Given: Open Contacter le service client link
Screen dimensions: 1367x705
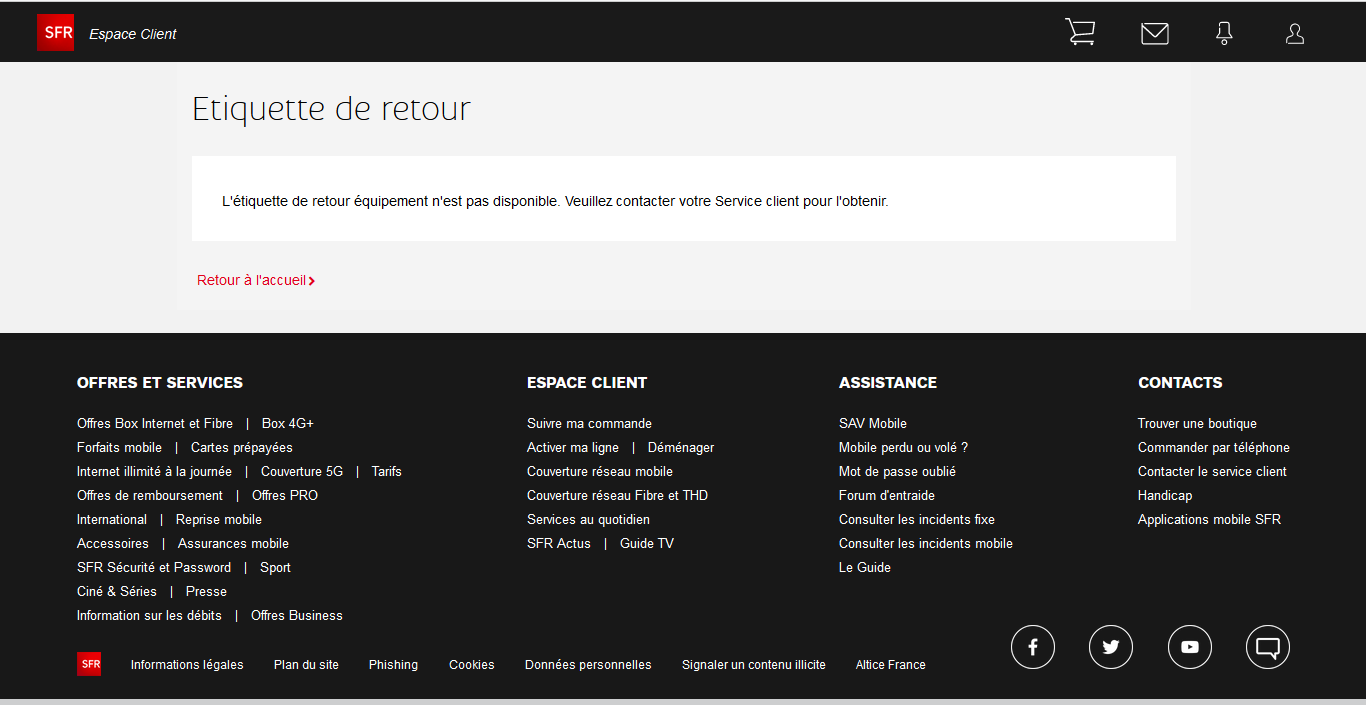Looking at the screenshot, I should pyautogui.click(x=1212, y=472).
